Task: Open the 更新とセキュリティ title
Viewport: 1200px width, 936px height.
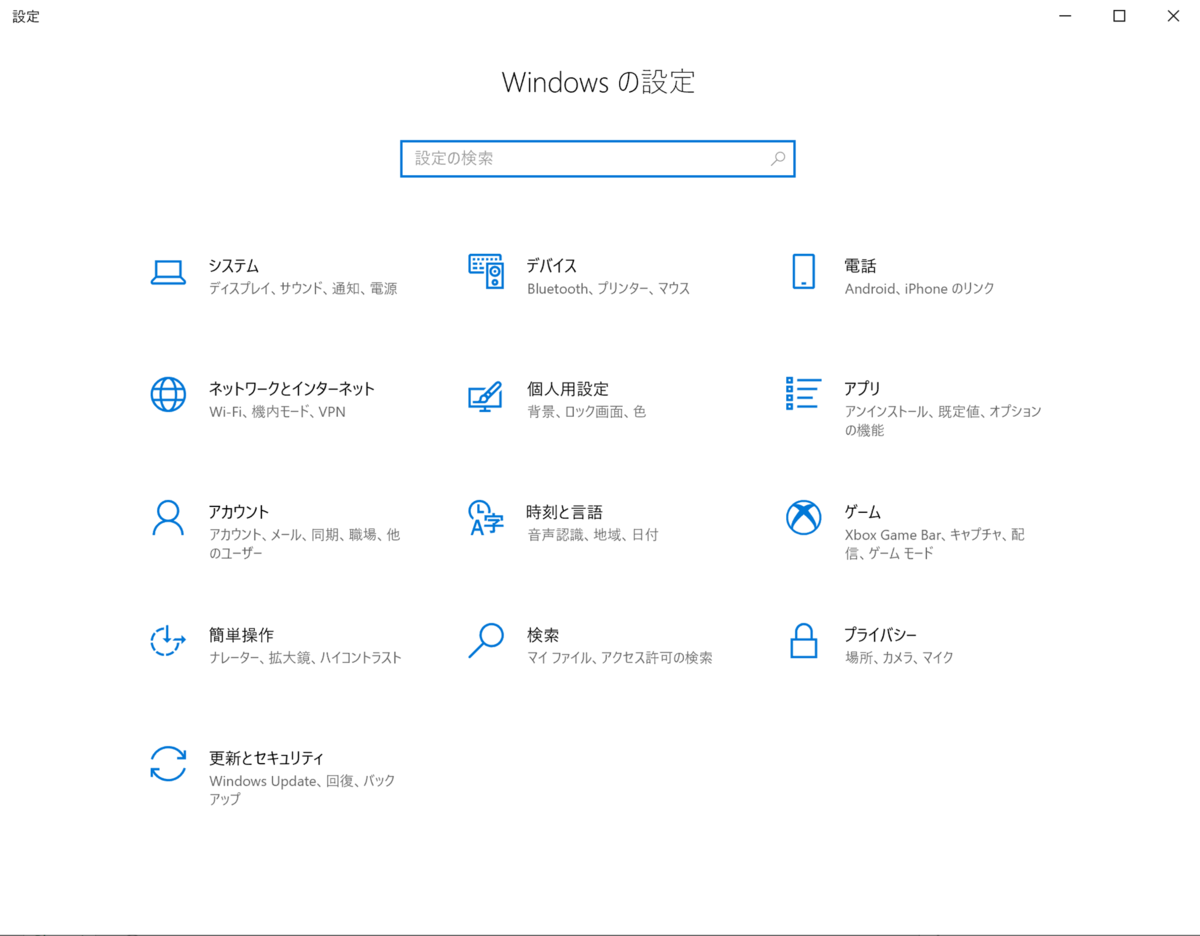Action: point(267,758)
